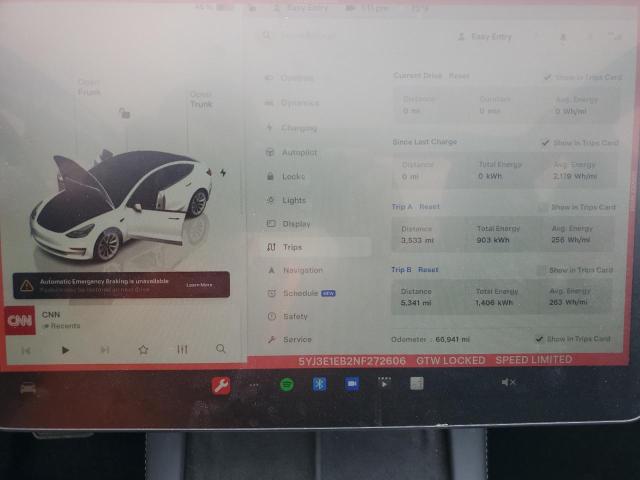
Task: Click Learn More on braking alert
Action: tap(199, 285)
